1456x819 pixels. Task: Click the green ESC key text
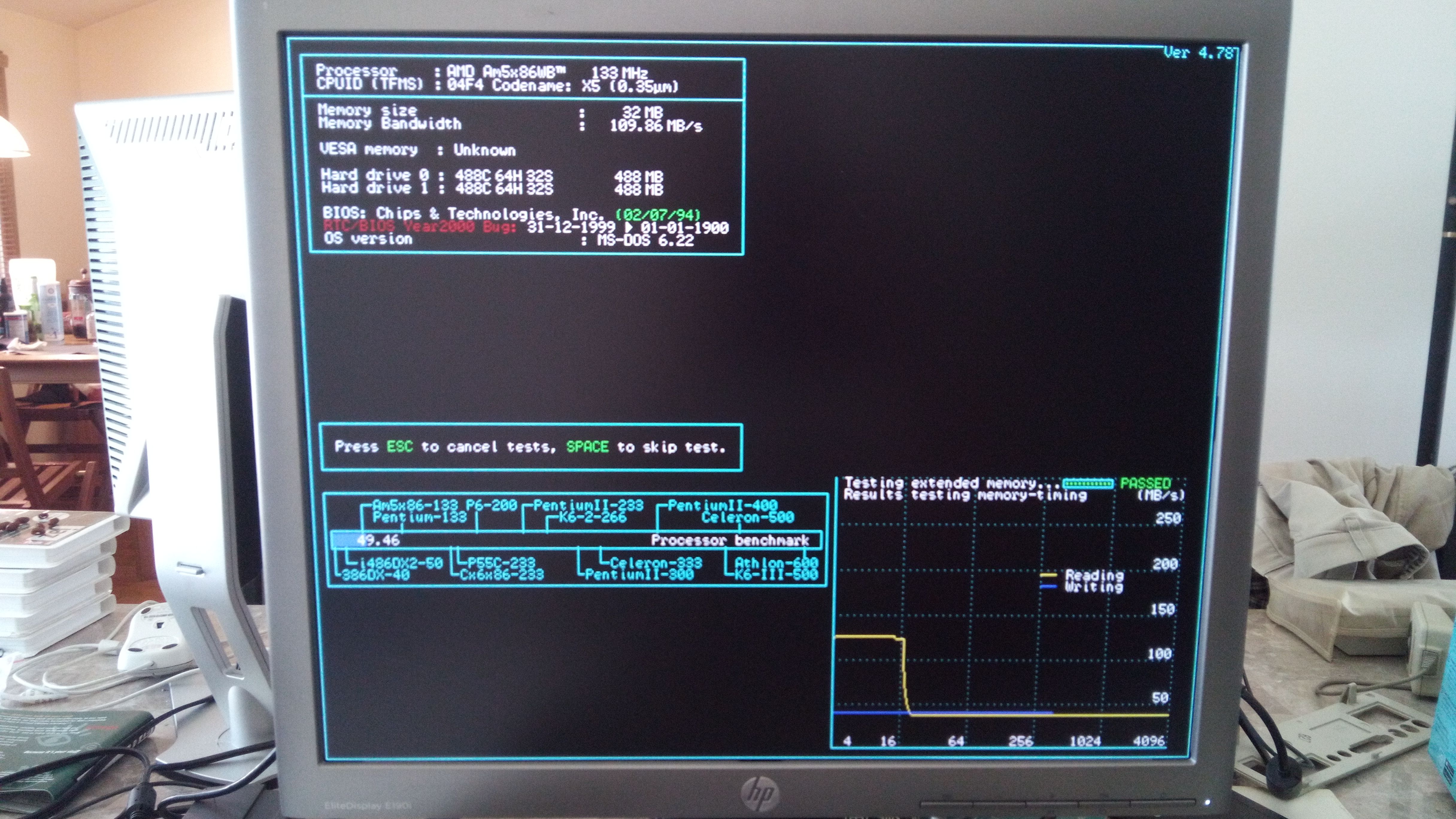400,447
